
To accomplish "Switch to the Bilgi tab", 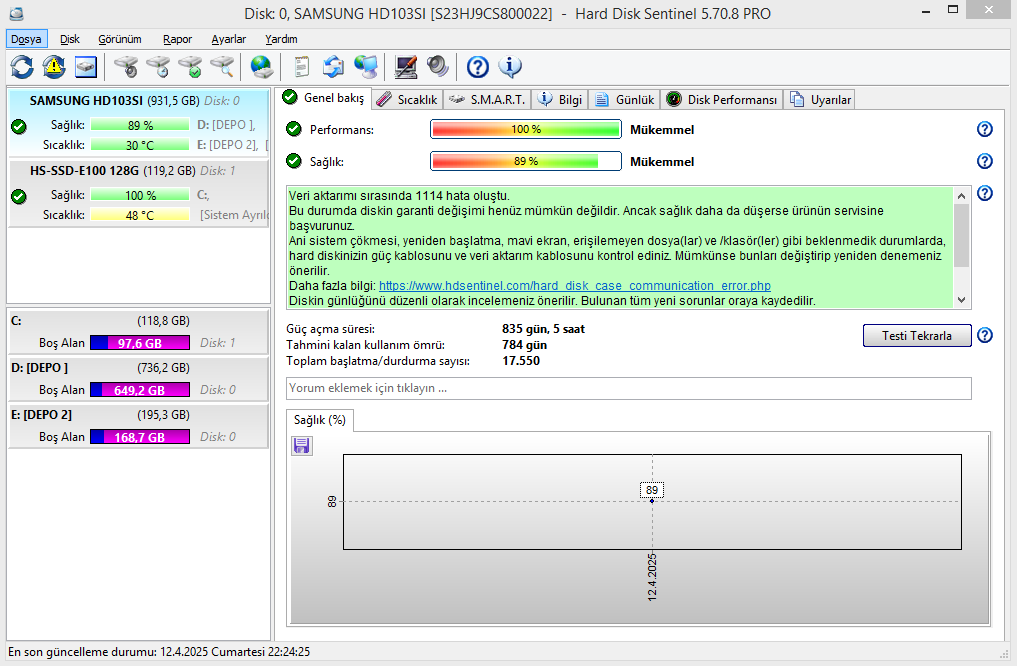I will tap(560, 99).
